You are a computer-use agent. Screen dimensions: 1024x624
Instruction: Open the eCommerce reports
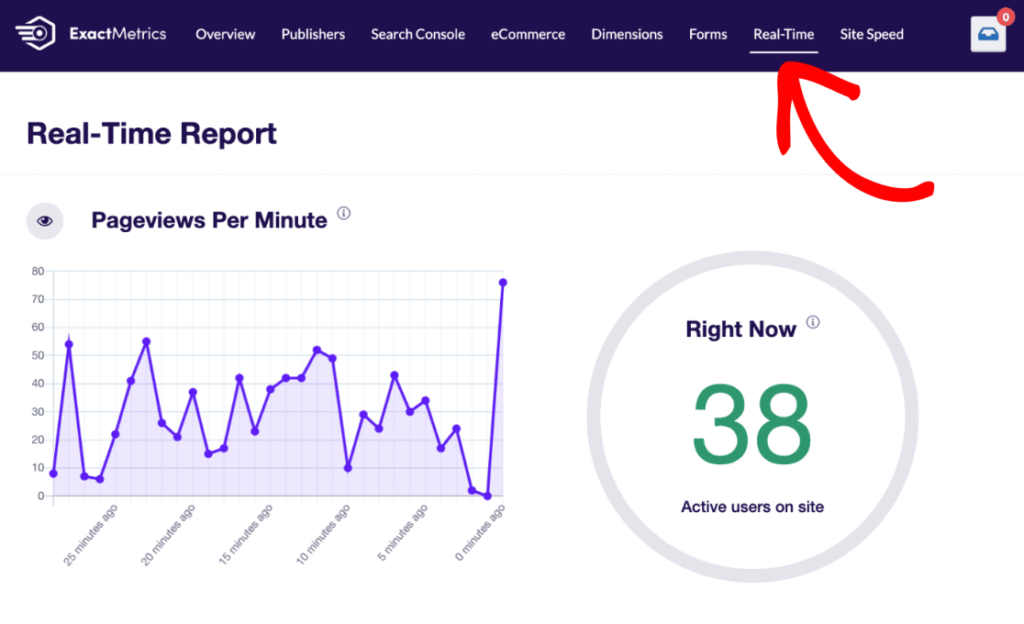pos(528,34)
